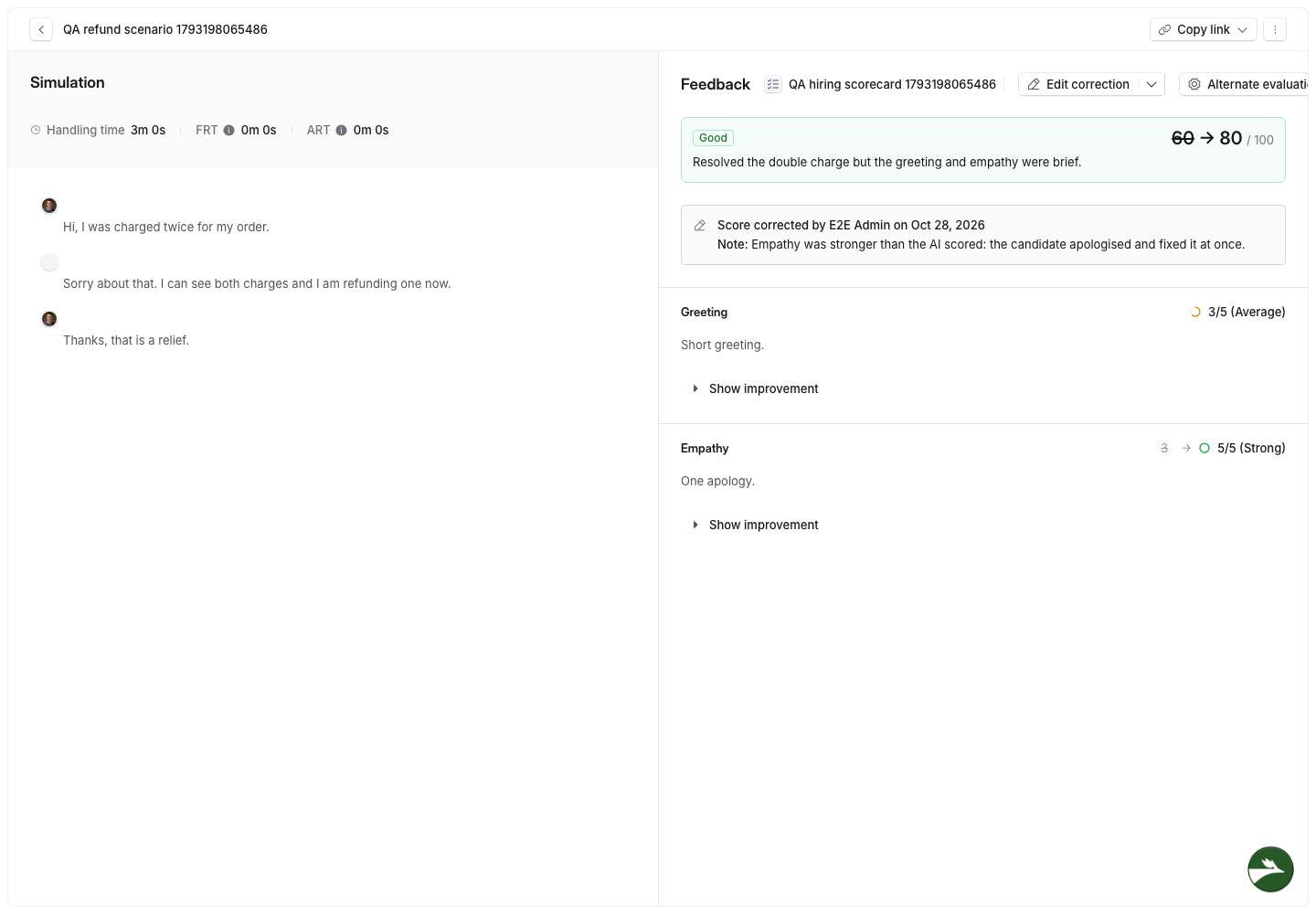This screenshot has height=914, width=1316.
Task: Click the customer avatar above 'charged twice' message
Action: point(49,206)
